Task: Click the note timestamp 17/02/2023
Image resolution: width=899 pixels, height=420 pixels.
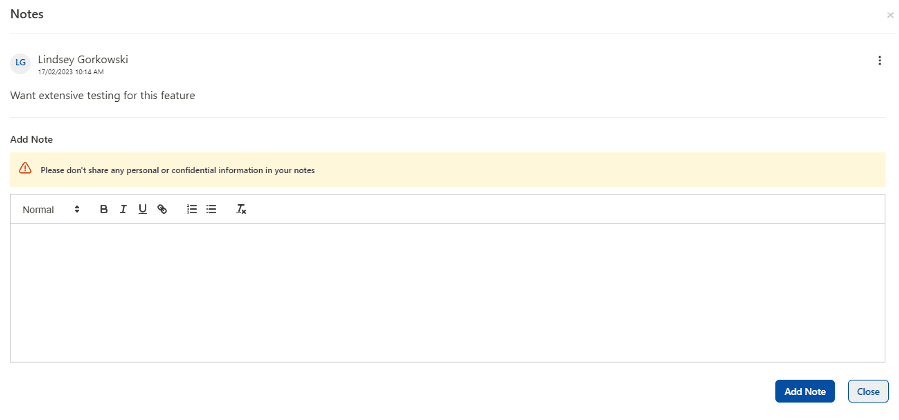Action: click(x=71, y=72)
